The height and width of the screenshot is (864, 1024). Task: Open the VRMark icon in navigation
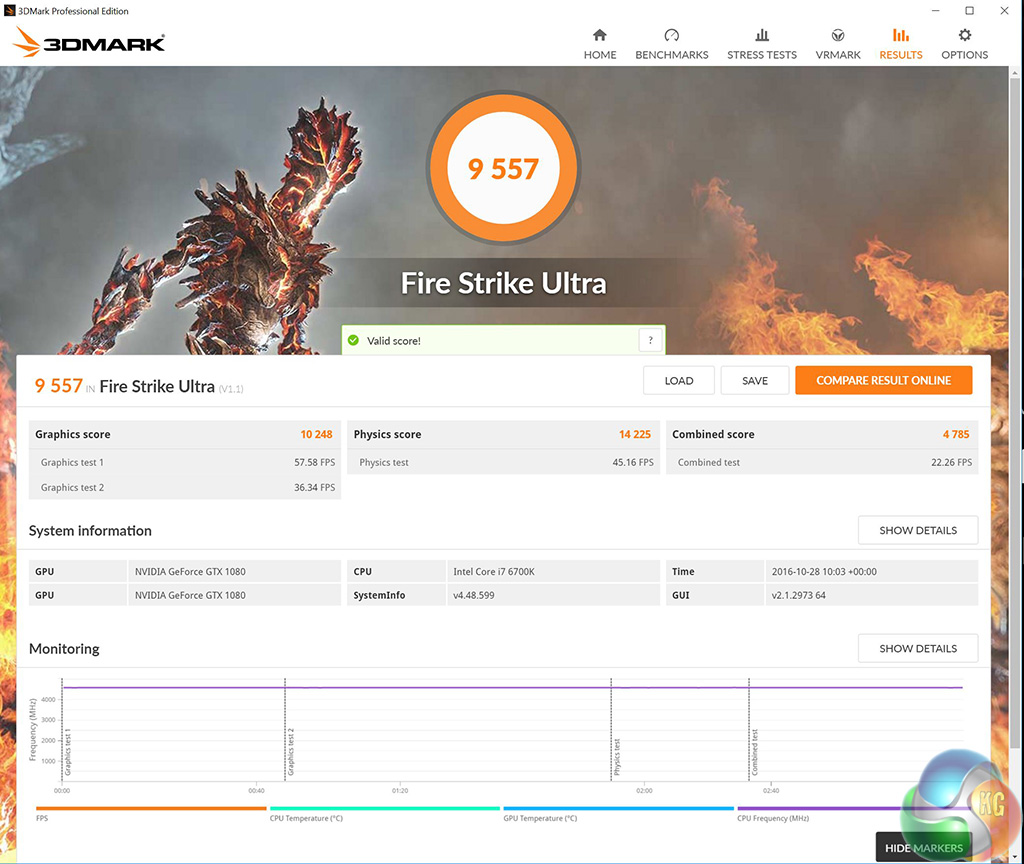coord(838,35)
